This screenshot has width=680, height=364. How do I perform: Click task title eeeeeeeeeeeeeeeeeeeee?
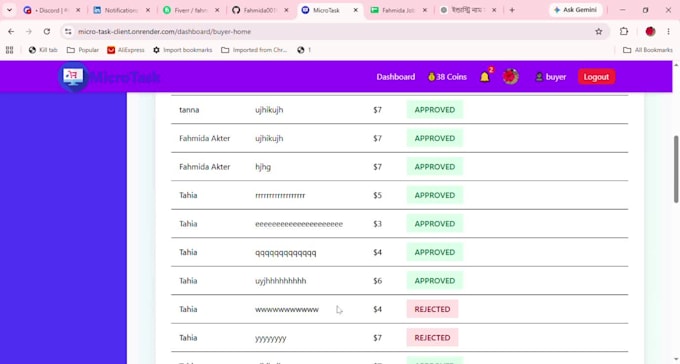tap(299, 224)
